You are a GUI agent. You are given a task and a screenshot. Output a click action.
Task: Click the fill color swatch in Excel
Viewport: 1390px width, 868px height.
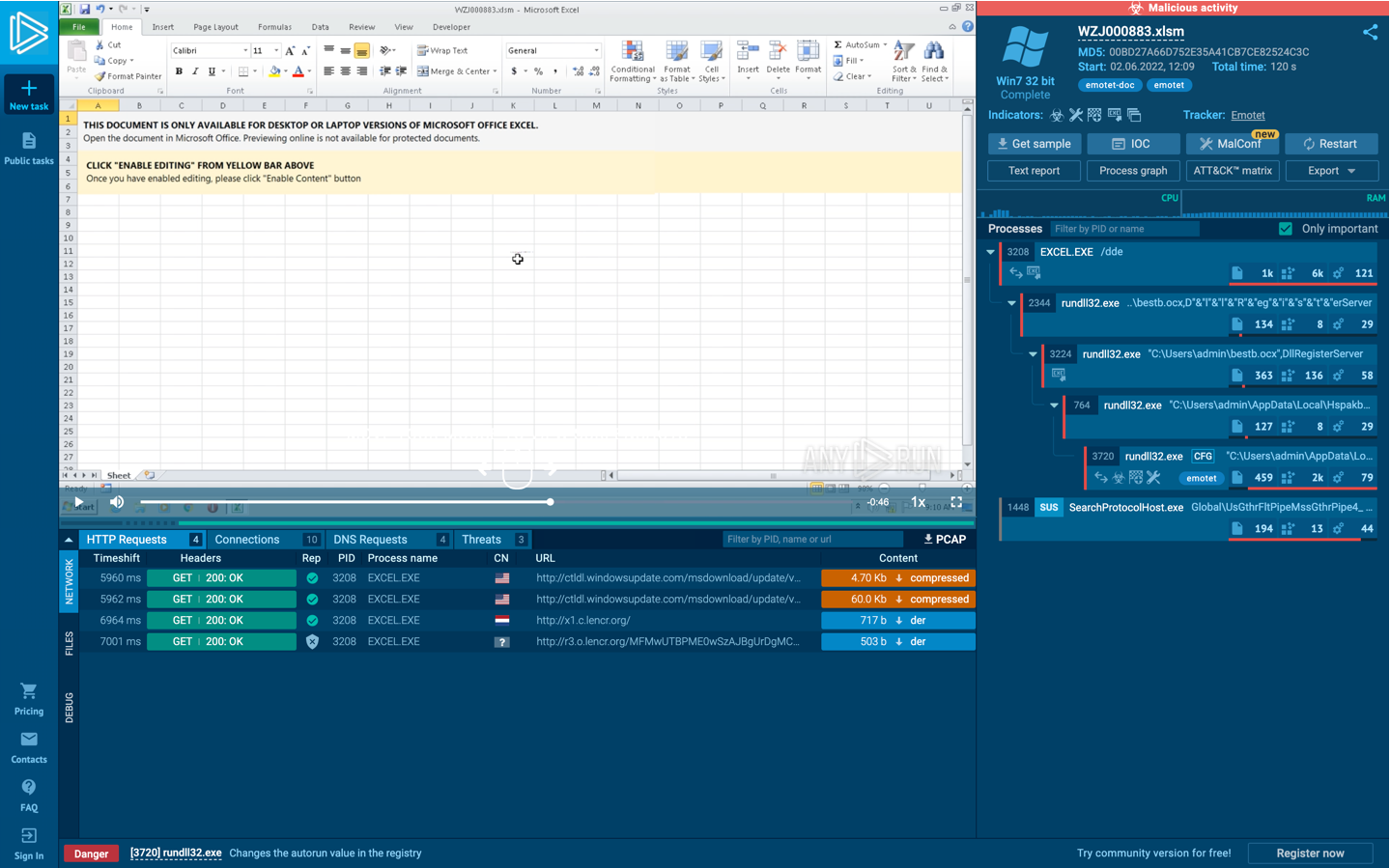(275, 71)
